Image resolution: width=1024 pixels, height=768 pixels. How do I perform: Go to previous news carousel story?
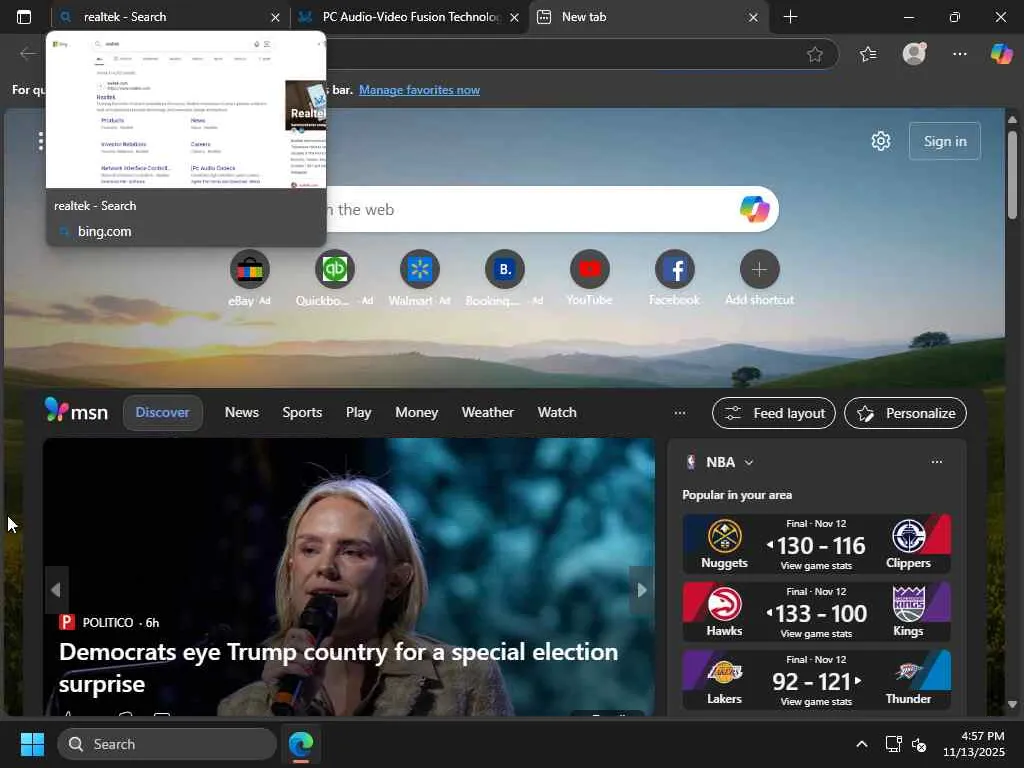(x=56, y=590)
